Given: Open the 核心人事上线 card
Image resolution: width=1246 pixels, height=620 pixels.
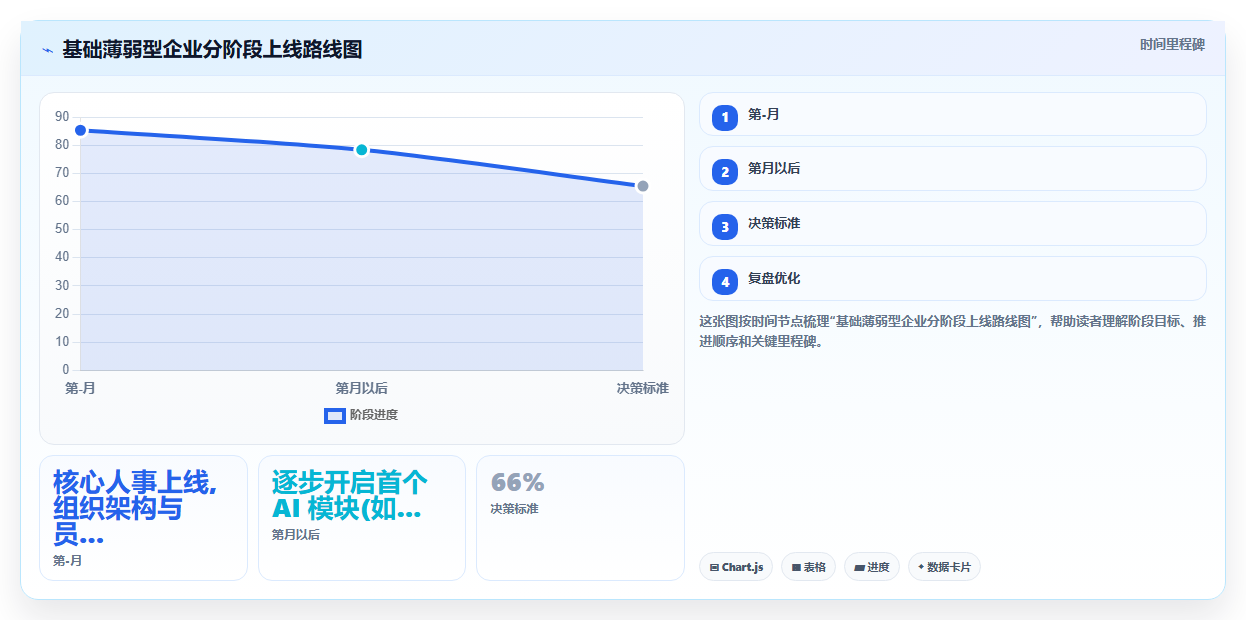Looking at the screenshot, I should tap(143, 518).
